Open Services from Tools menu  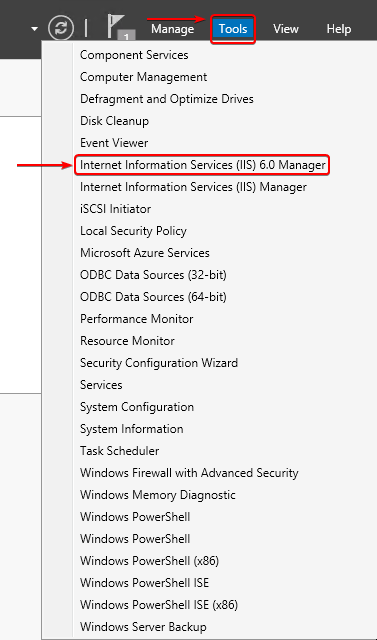(x=101, y=385)
